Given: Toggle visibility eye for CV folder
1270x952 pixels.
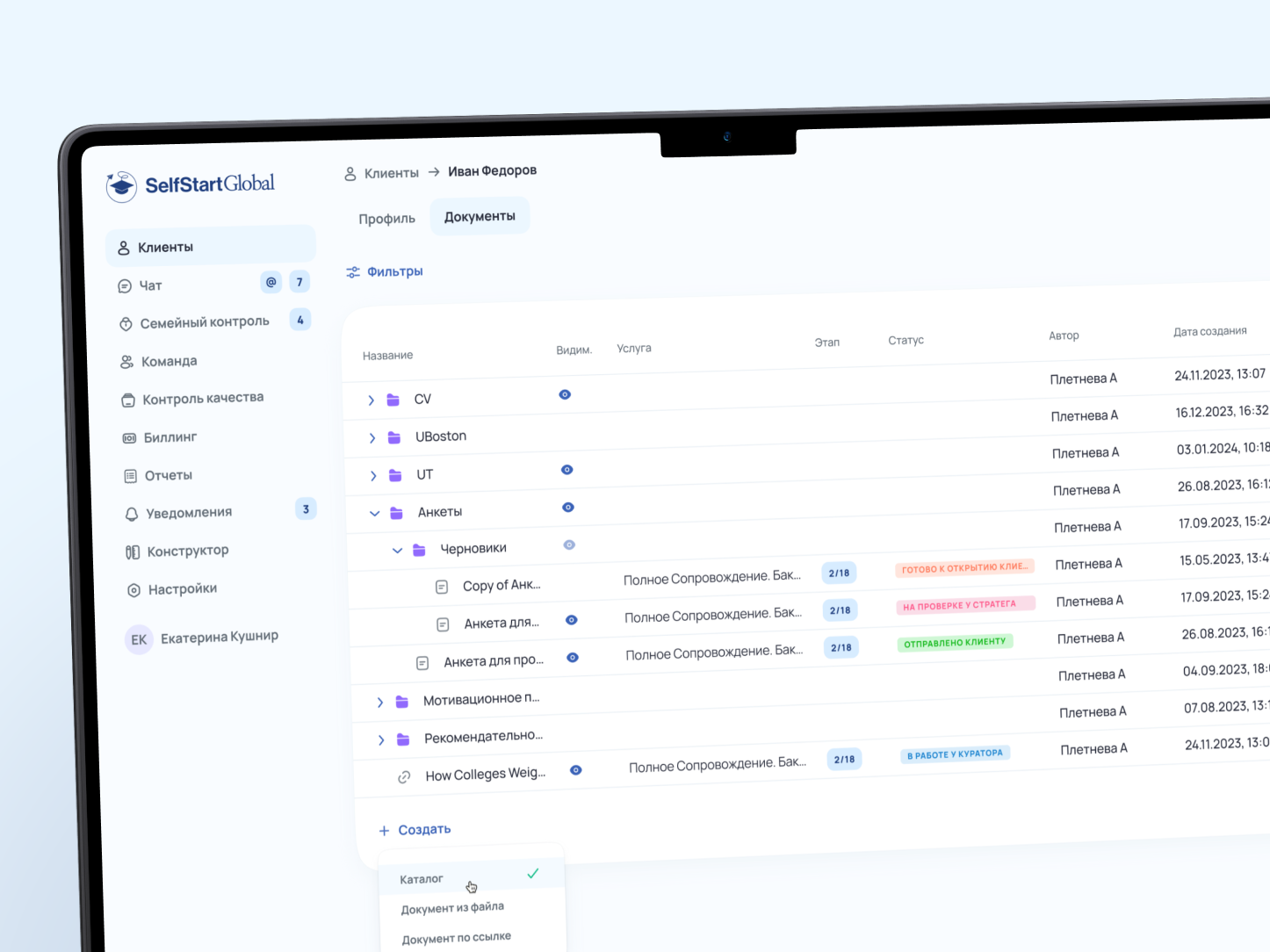Looking at the screenshot, I should pos(565,395).
